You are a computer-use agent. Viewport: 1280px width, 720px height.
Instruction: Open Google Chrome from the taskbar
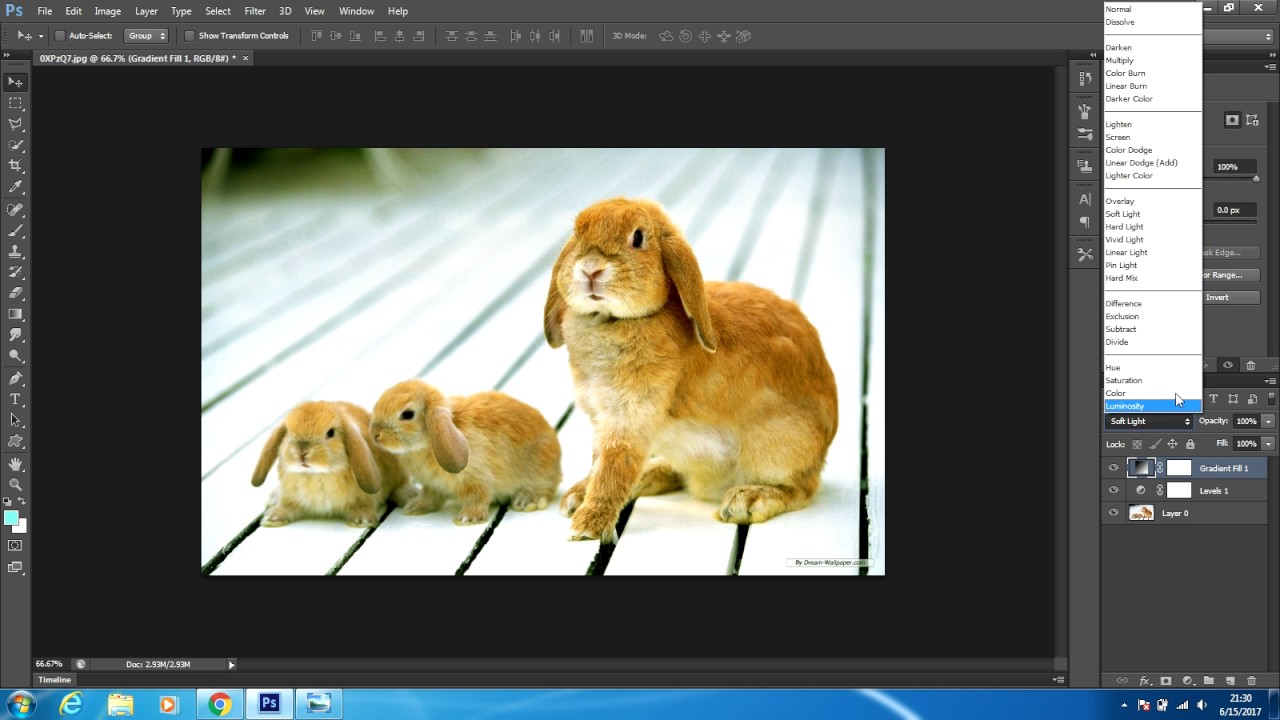click(x=219, y=704)
